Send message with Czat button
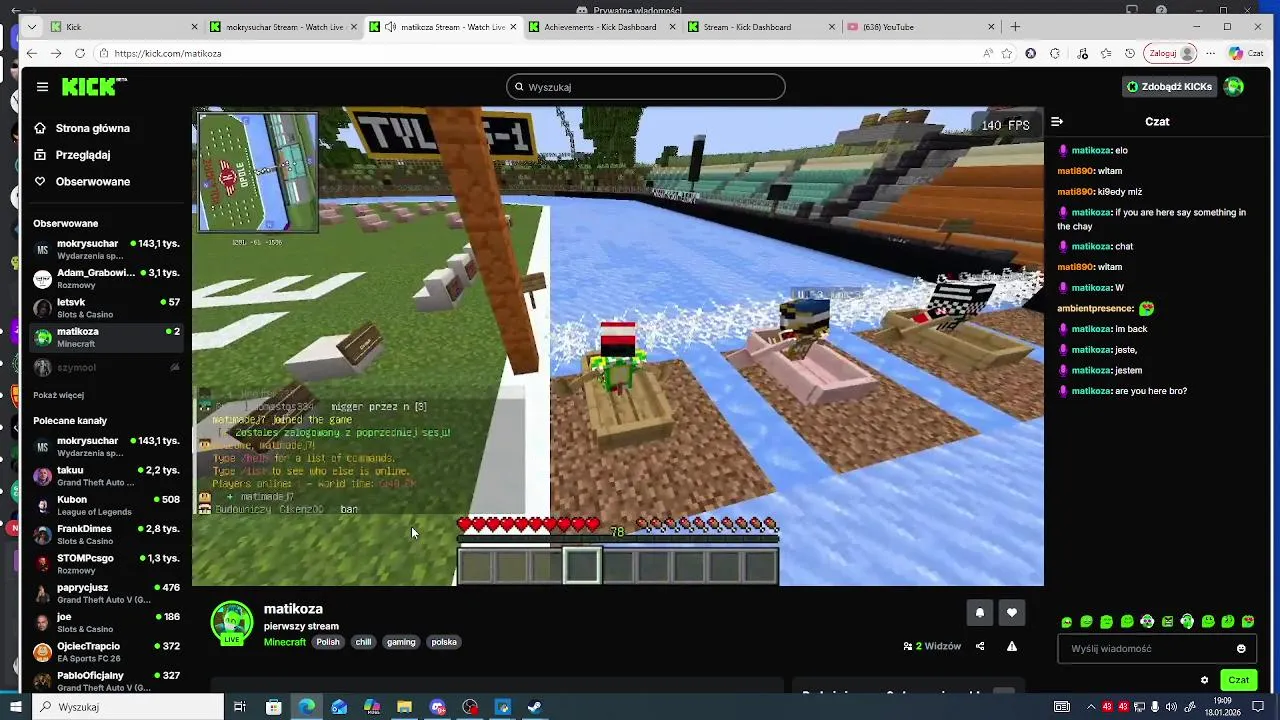 1239,680
